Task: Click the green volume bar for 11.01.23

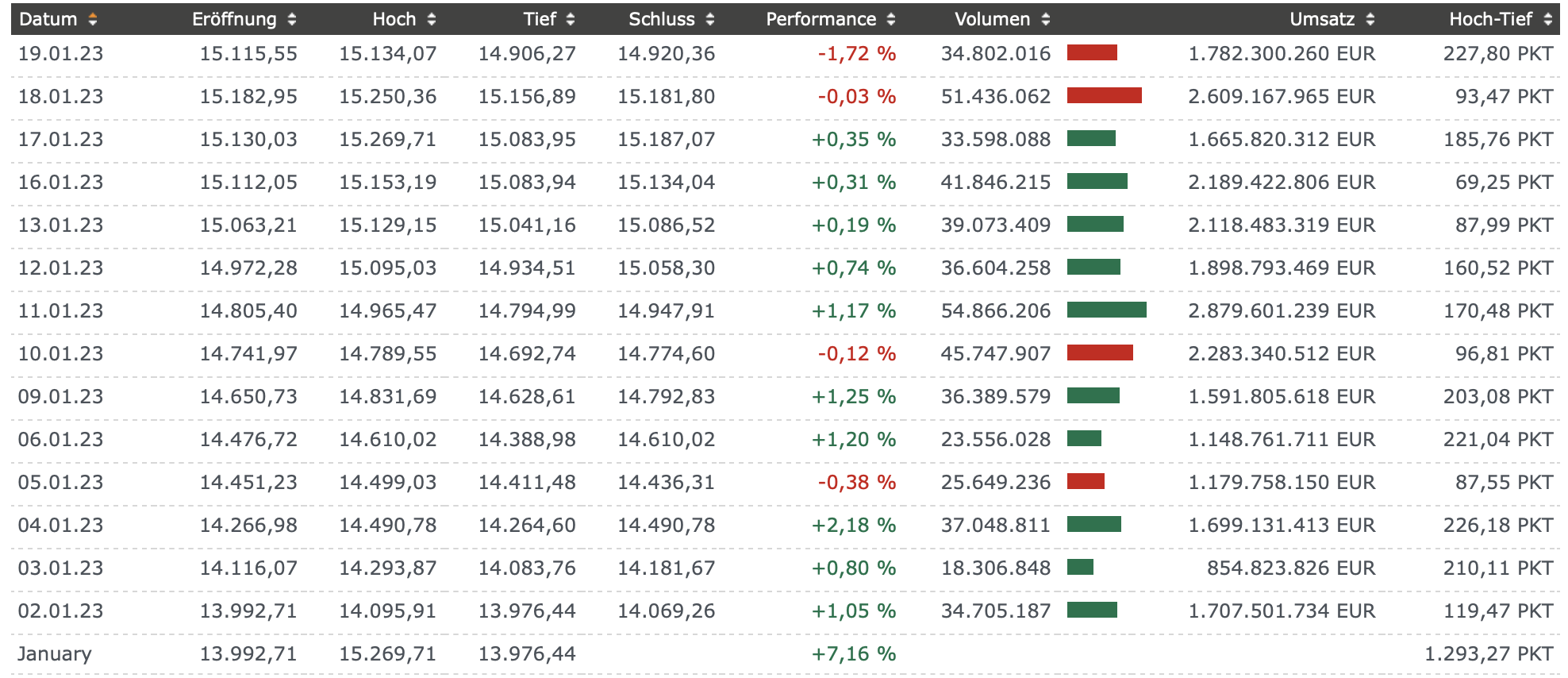Action: click(x=1106, y=310)
